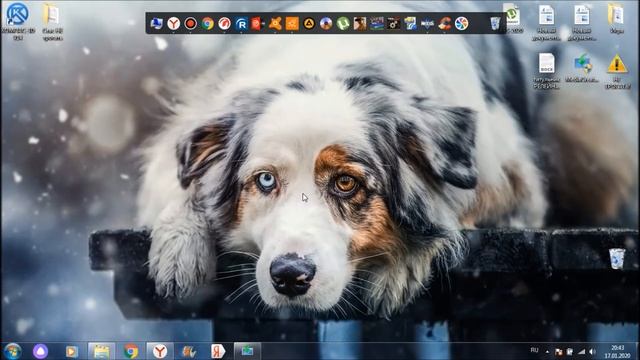Open the File Explorer taskbar button
Viewport: 640px width, 360px height.
coord(101,351)
